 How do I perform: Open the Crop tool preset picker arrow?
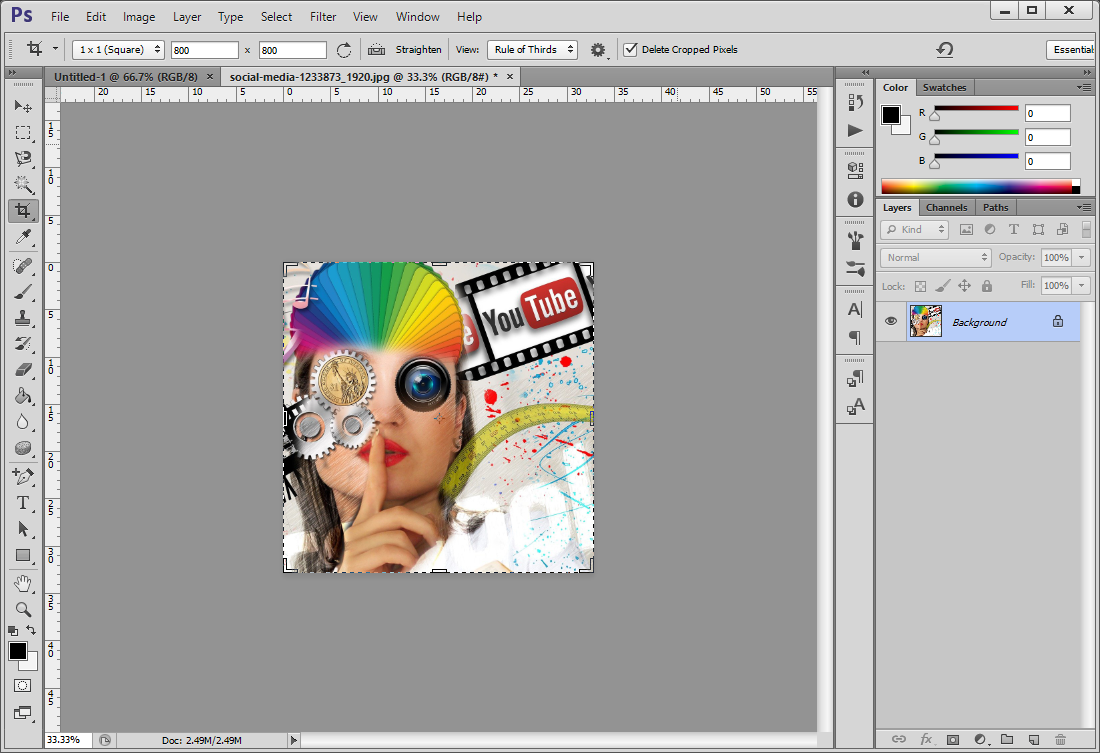point(55,49)
